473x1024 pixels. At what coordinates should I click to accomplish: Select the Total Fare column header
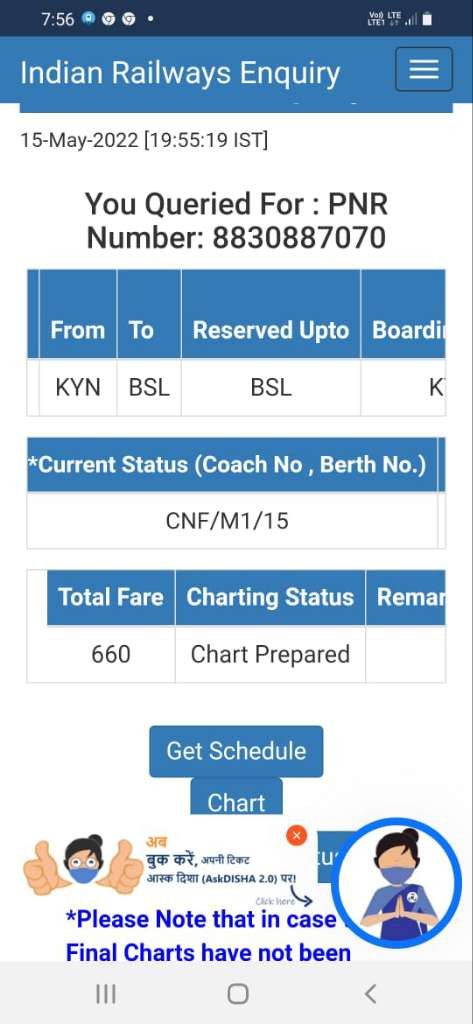[x=110, y=598]
